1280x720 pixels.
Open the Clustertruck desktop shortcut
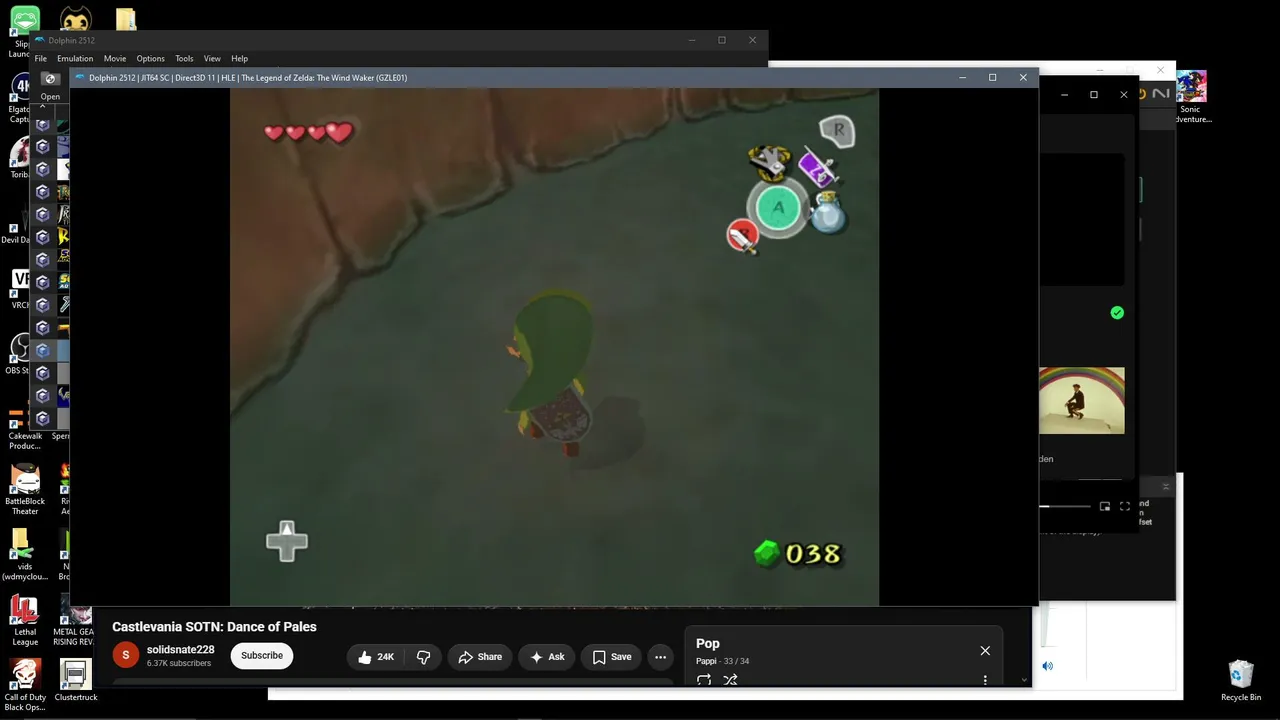(x=76, y=680)
